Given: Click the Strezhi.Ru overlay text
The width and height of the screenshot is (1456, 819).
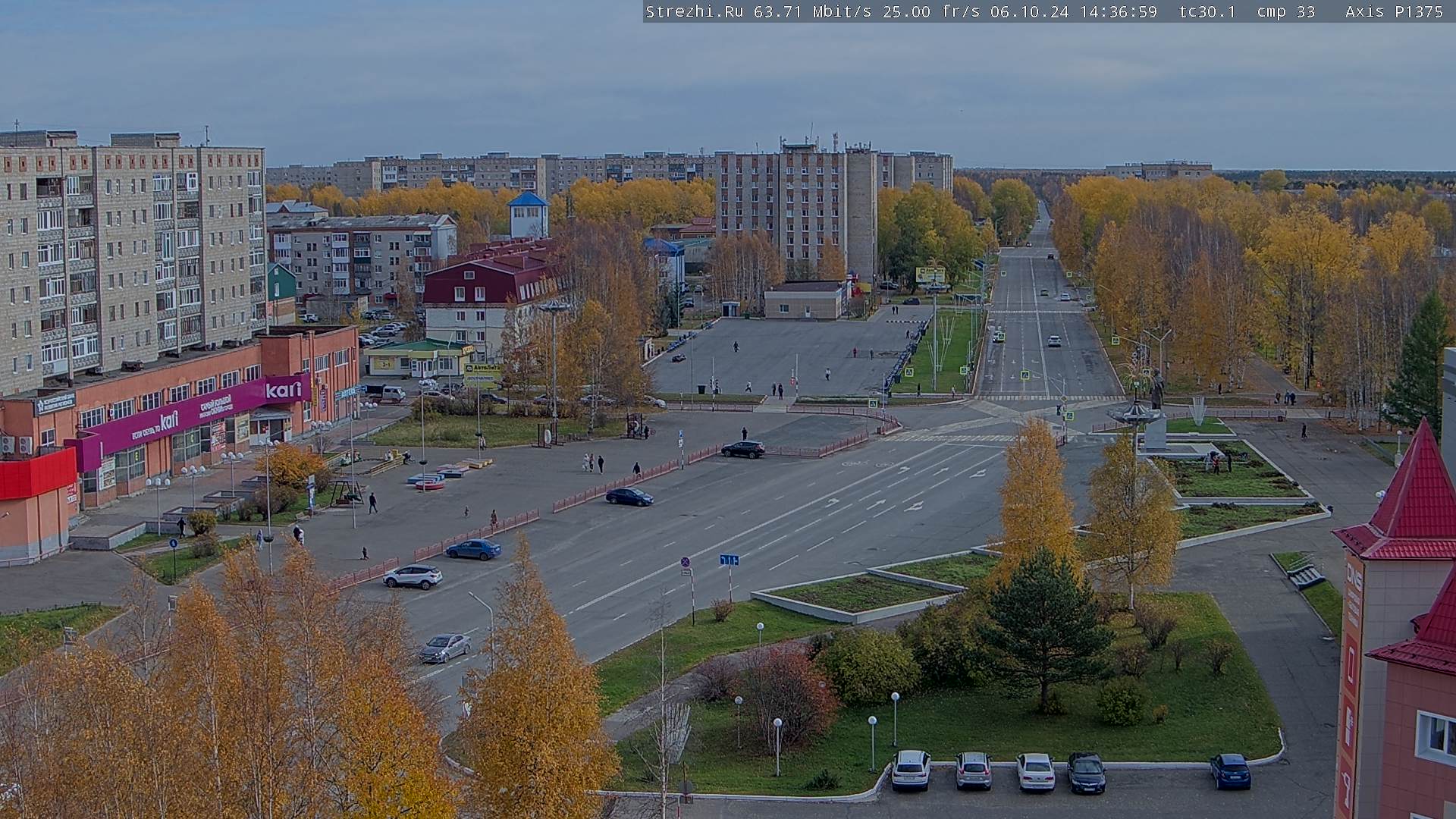Looking at the screenshot, I should coord(694,11).
